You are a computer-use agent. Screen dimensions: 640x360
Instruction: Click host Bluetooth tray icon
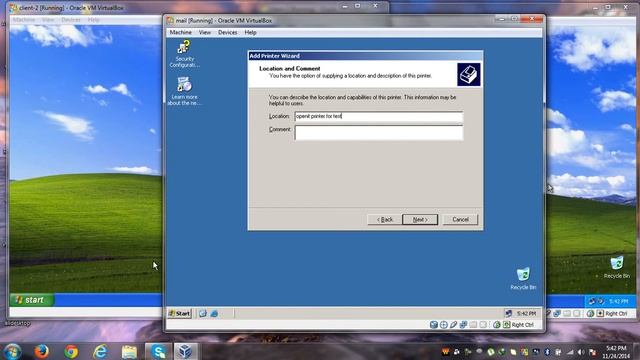point(547,352)
